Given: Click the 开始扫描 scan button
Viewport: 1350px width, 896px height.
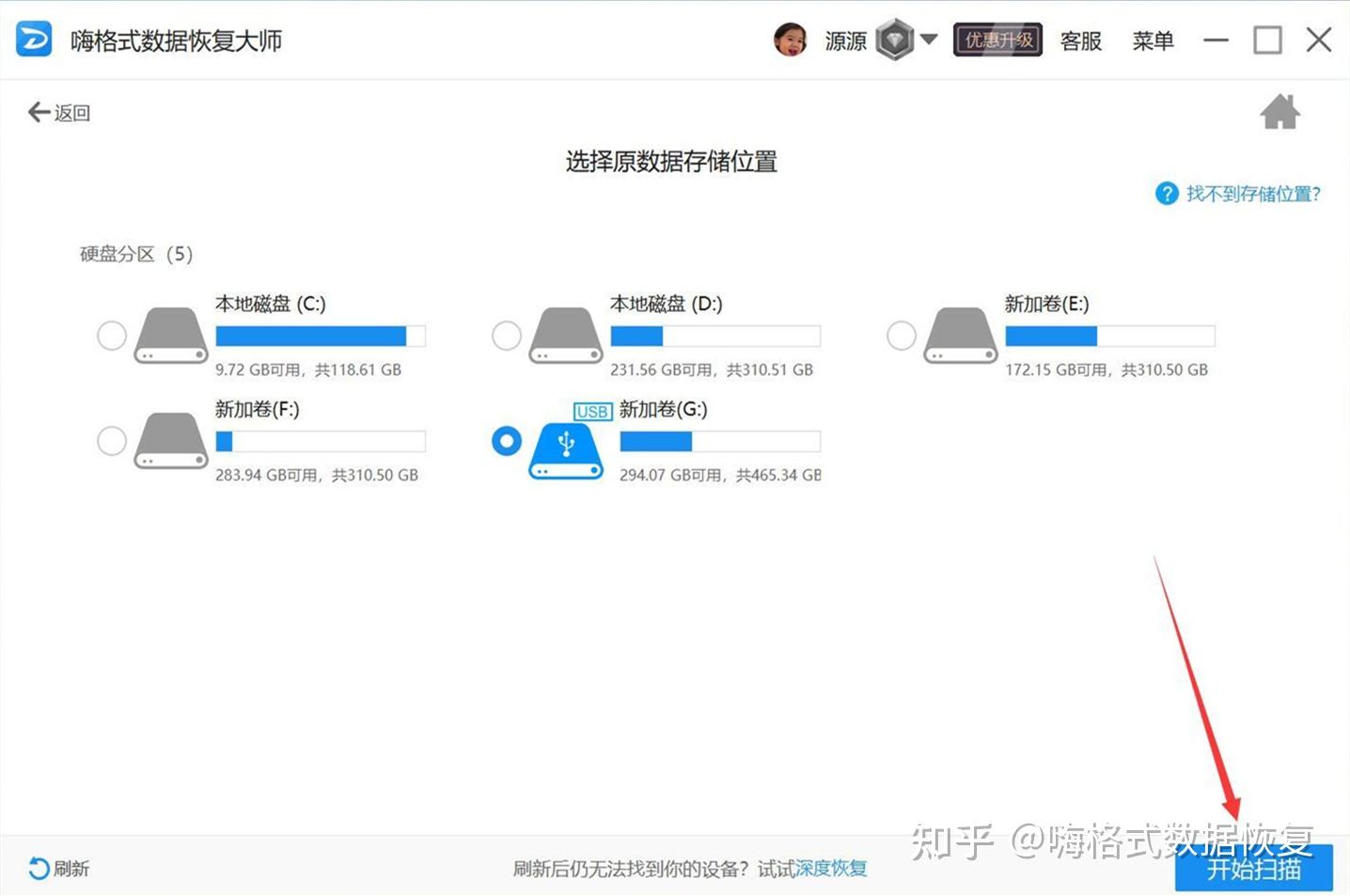Looking at the screenshot, I should [1254, 869].
